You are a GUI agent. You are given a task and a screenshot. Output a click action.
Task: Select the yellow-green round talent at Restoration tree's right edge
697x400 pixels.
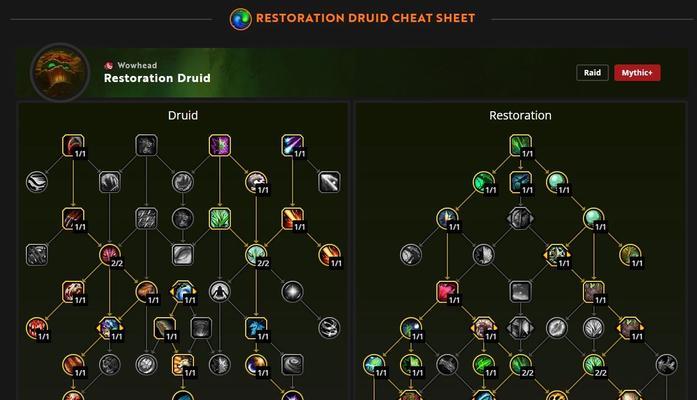click(630, 255)
